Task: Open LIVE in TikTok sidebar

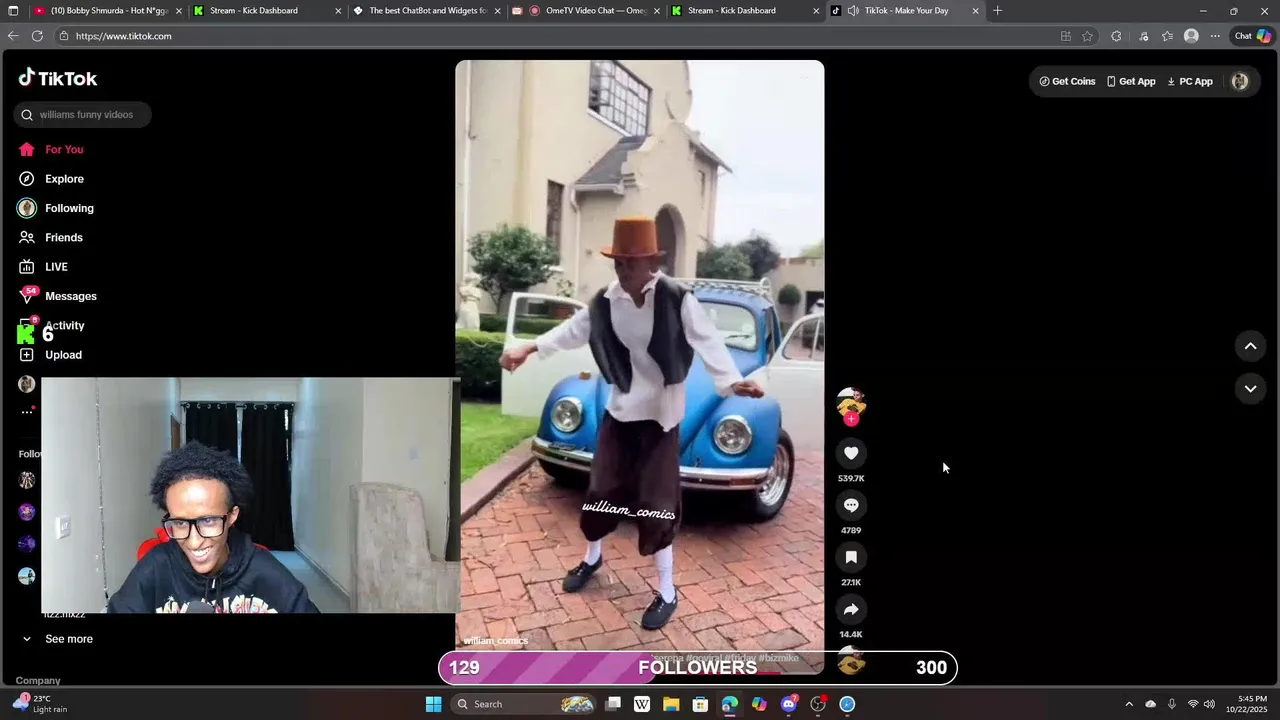Action: 56,267
